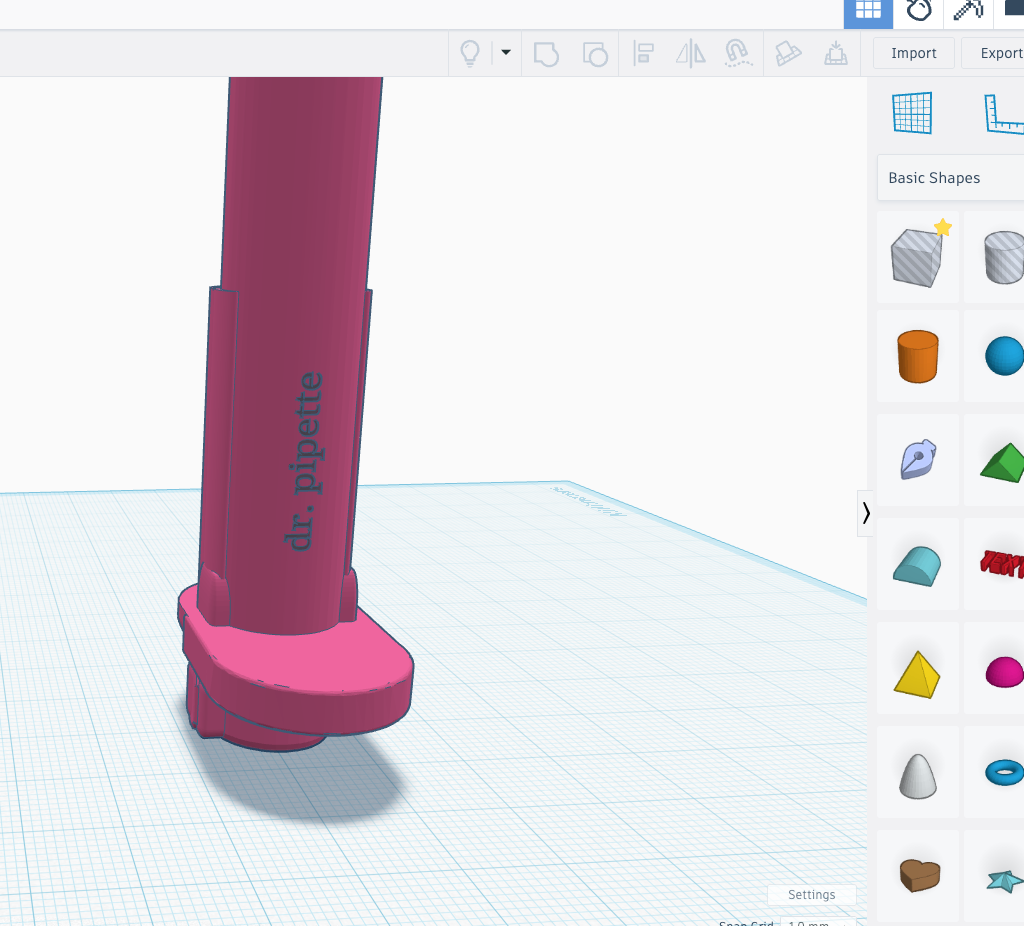Pick the brown Heart shape

pos(919,875)
